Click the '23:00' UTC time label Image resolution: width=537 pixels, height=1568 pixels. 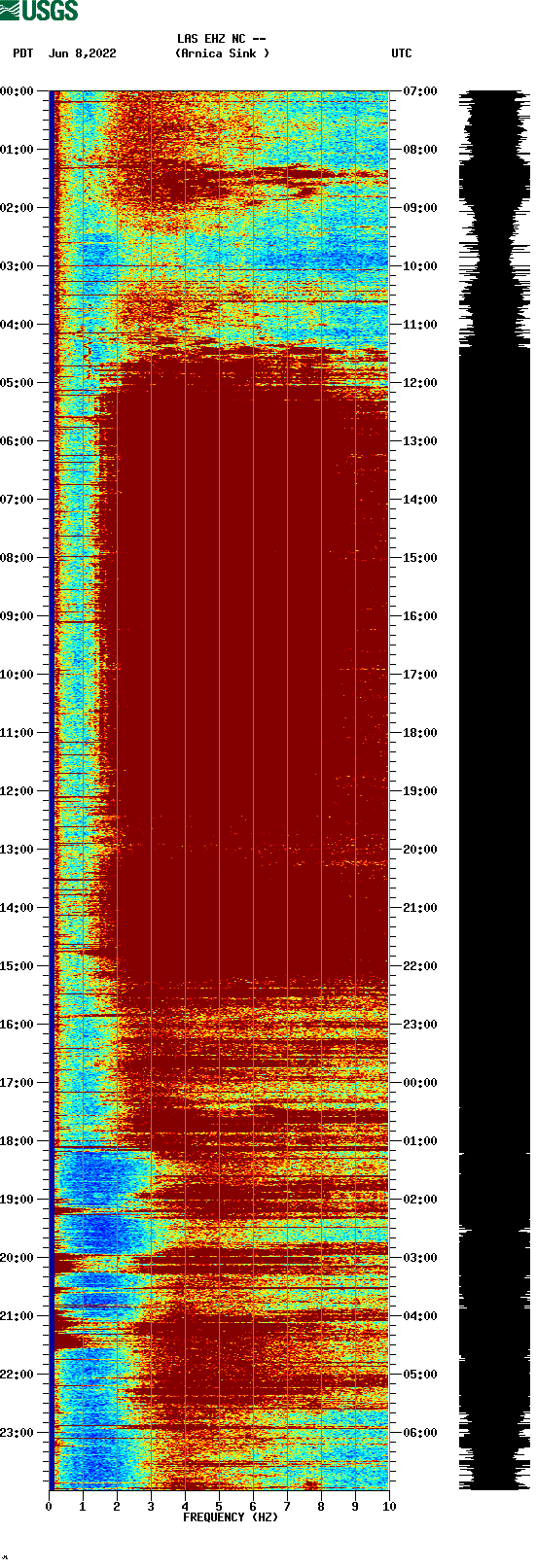[420, 1025]
